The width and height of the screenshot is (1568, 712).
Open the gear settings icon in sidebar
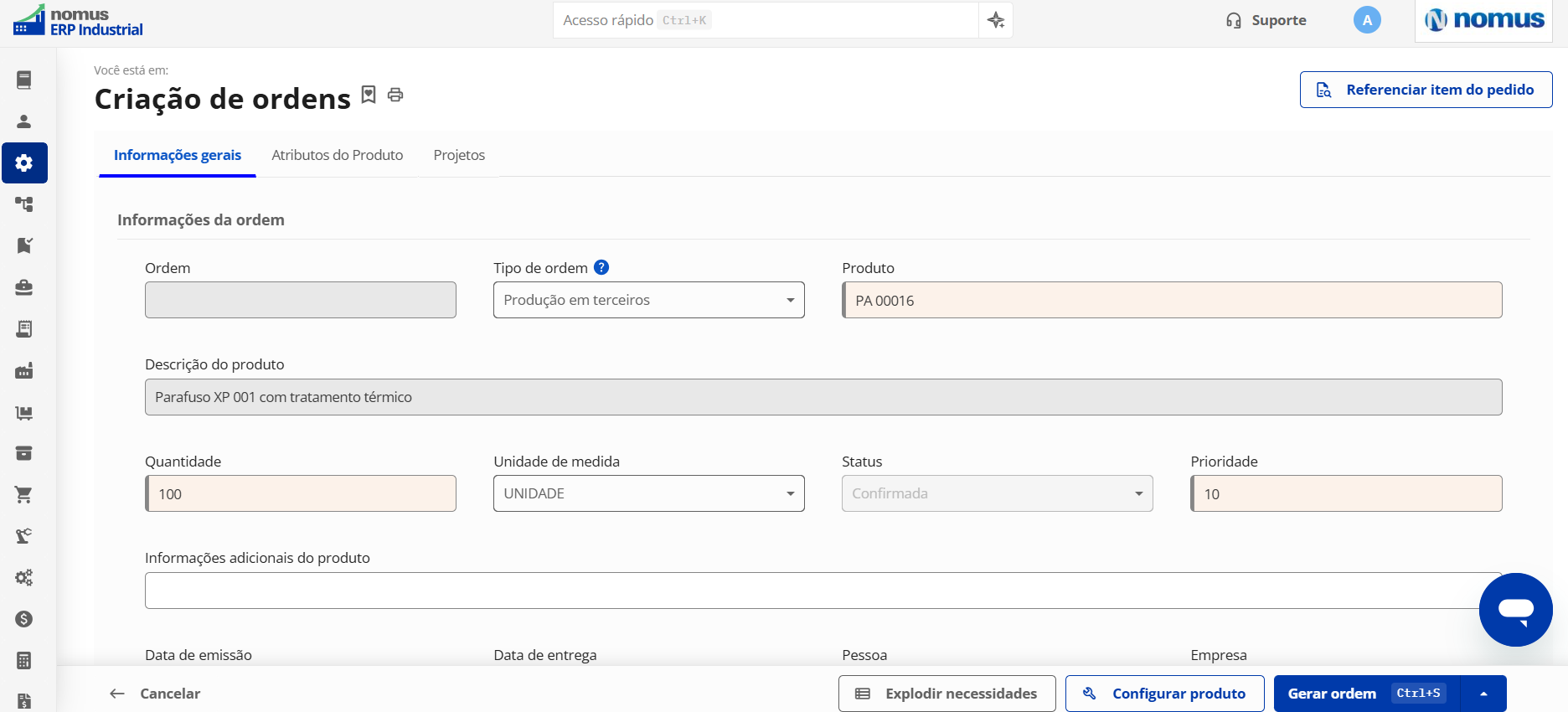click(24, 163)
